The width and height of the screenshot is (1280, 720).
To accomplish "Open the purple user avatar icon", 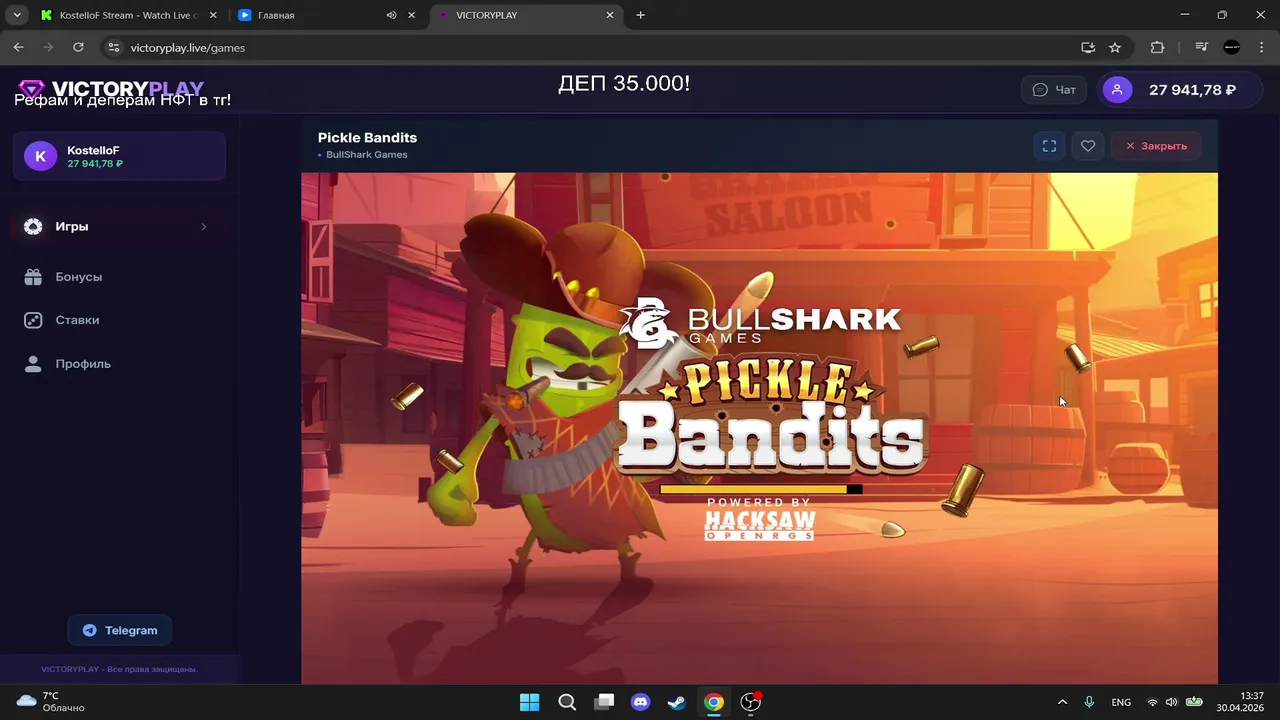I will point(1117,90).
